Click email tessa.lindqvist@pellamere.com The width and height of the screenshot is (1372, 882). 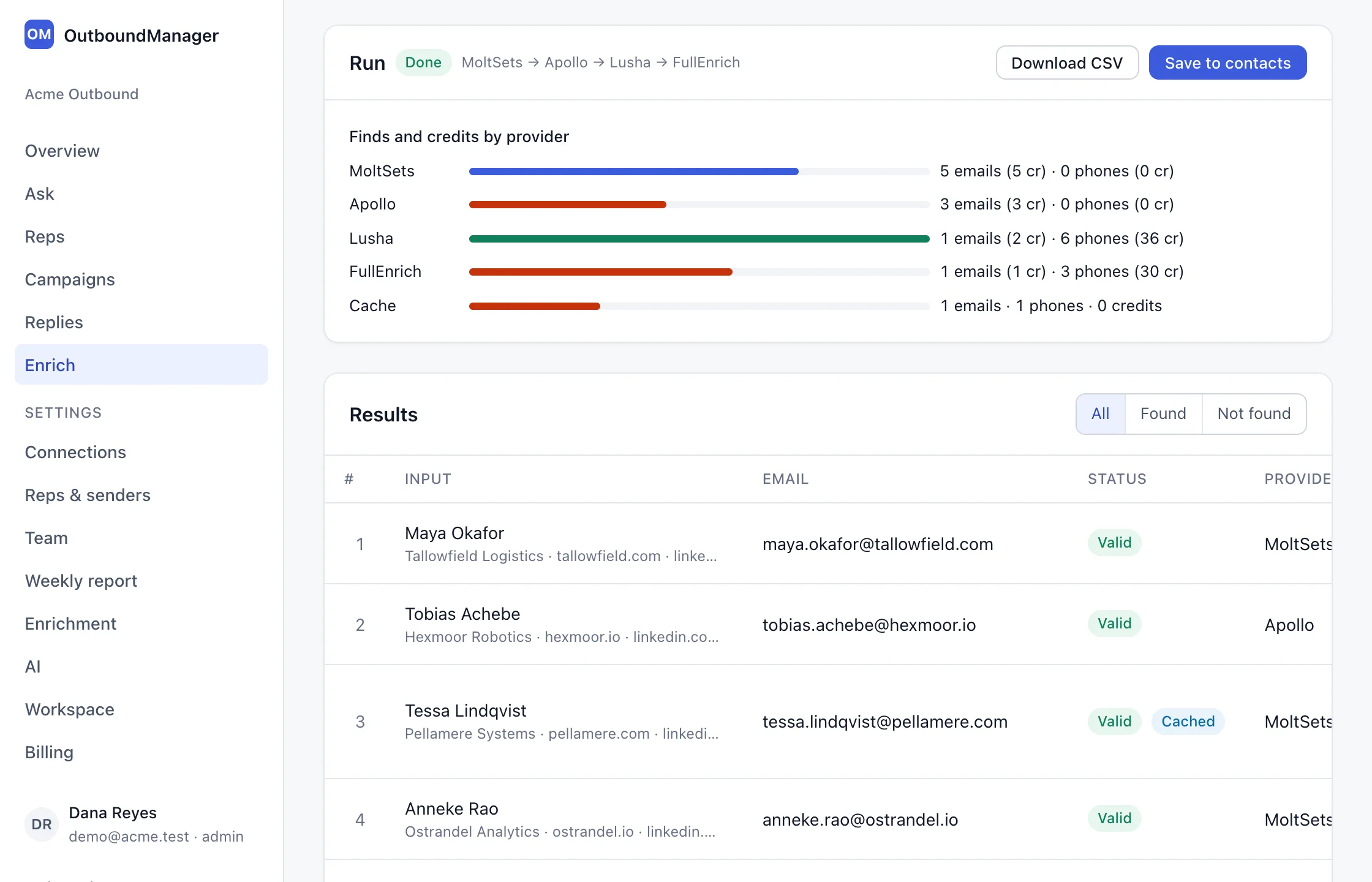885,722
